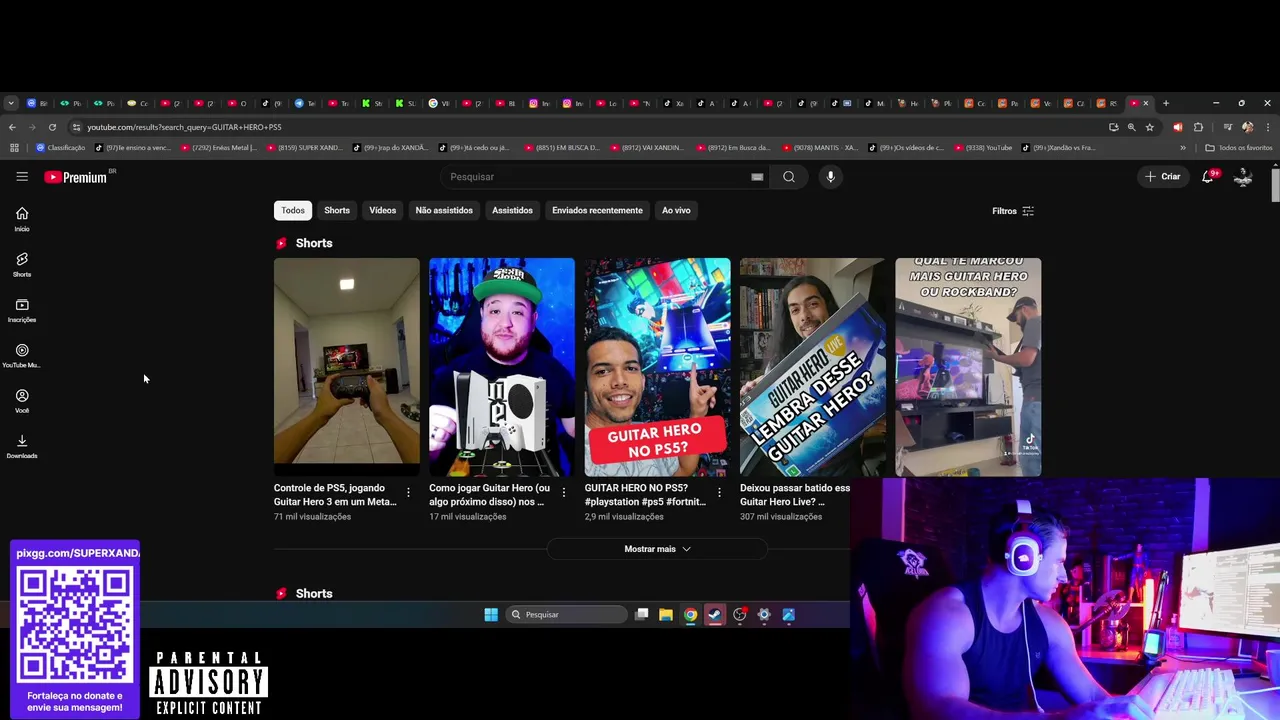Open the Como jogar Guitar Hero short thumbnail
Viewport: 1280px width, 720px height.
pos(502,367)
